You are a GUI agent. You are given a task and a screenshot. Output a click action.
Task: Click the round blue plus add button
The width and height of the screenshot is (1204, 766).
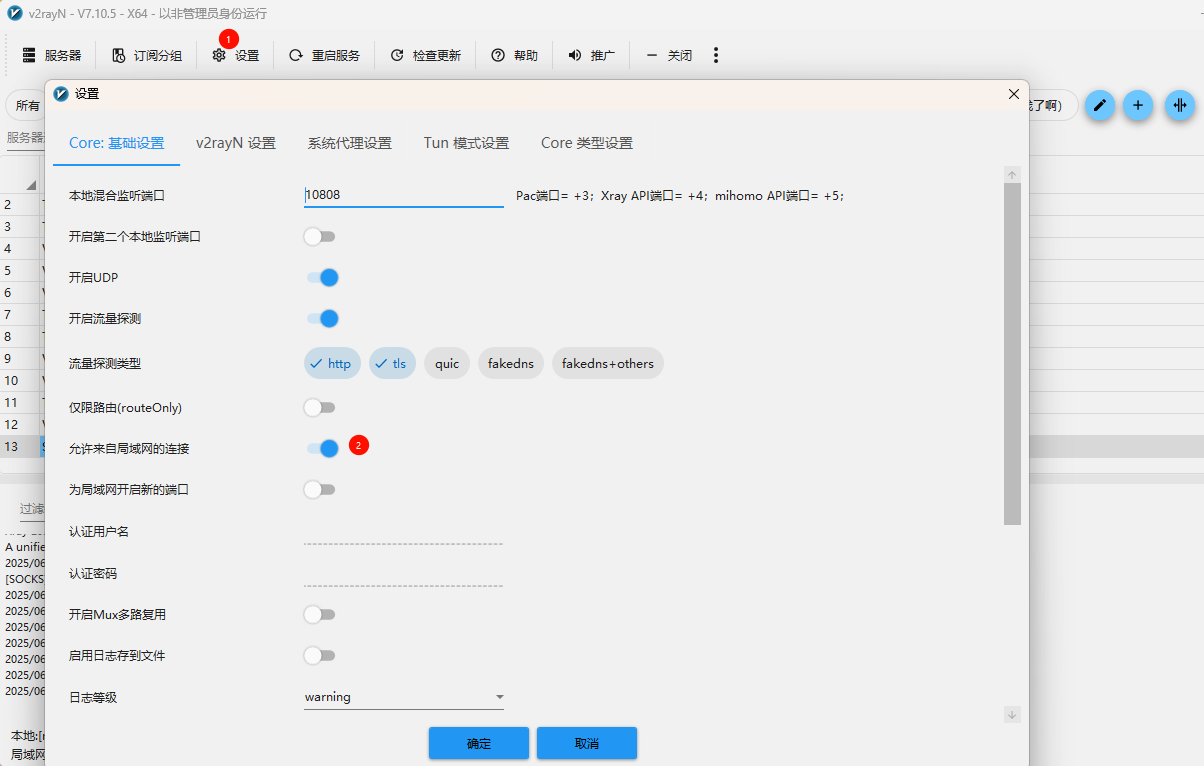[1138, 105]
